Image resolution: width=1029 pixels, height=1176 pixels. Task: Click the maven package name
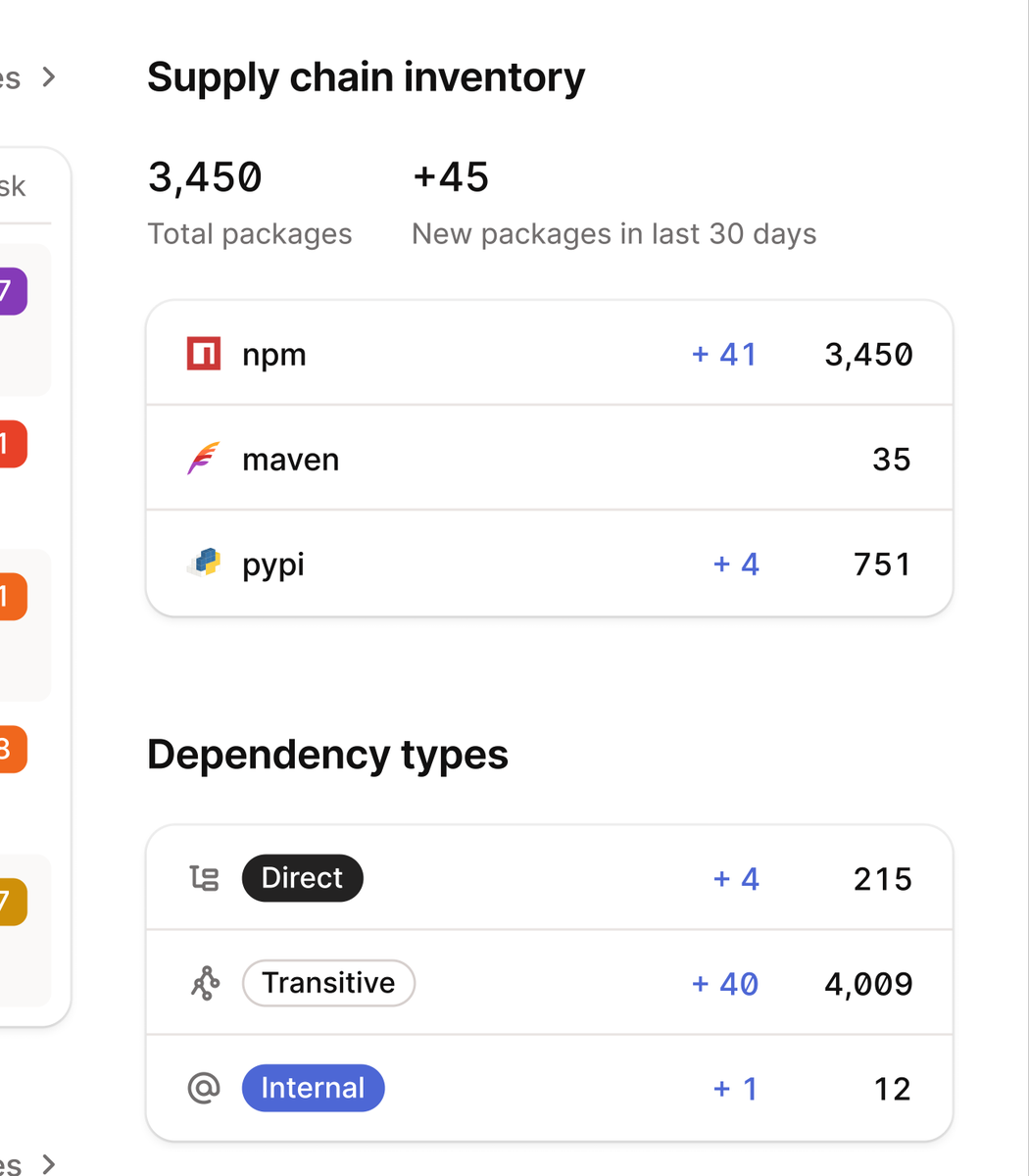(x=290, y=460)
